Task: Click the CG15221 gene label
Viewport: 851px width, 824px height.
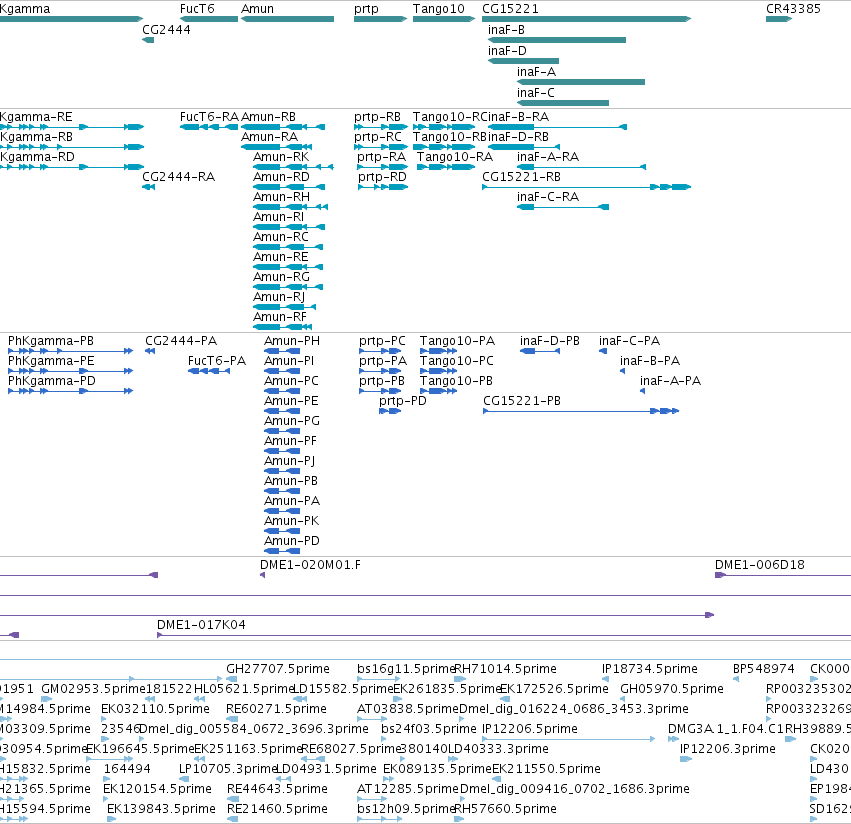Action: pyautogui.click(x=510, y=9)
